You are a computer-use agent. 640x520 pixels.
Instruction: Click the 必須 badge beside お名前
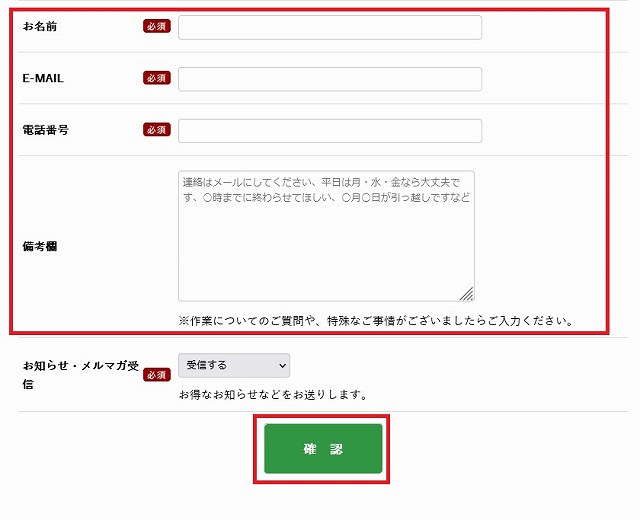[157, 26]
